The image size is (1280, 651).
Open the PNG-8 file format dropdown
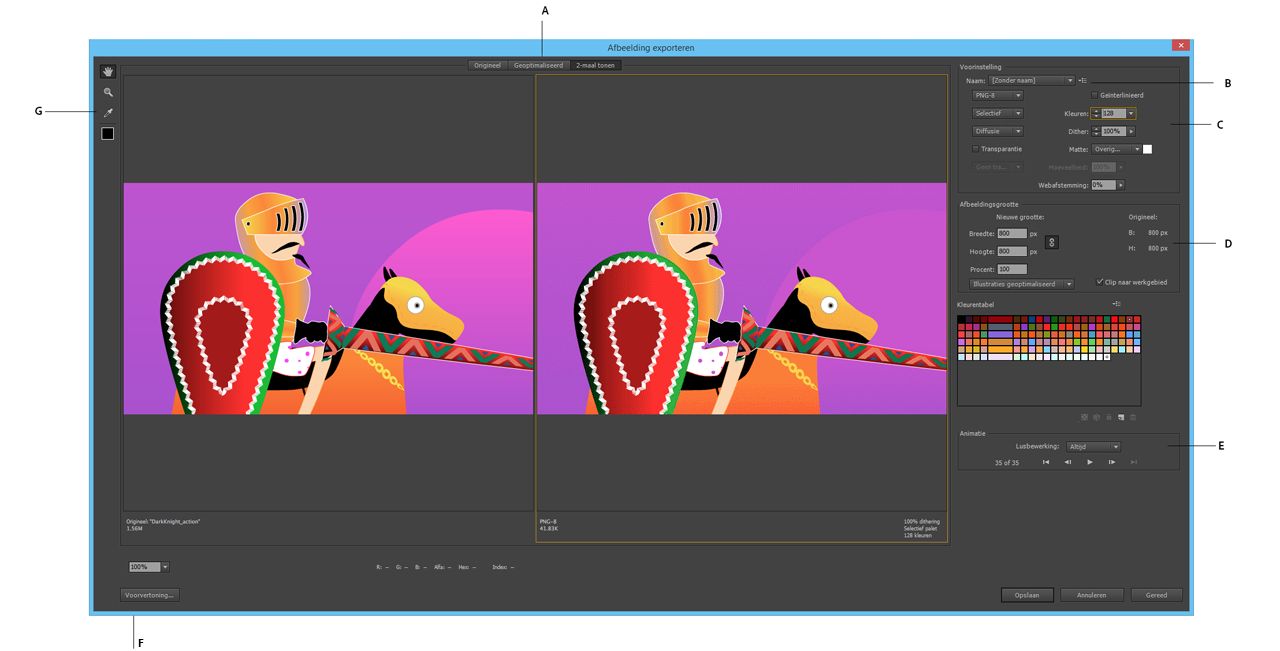[x=998, y=95]
